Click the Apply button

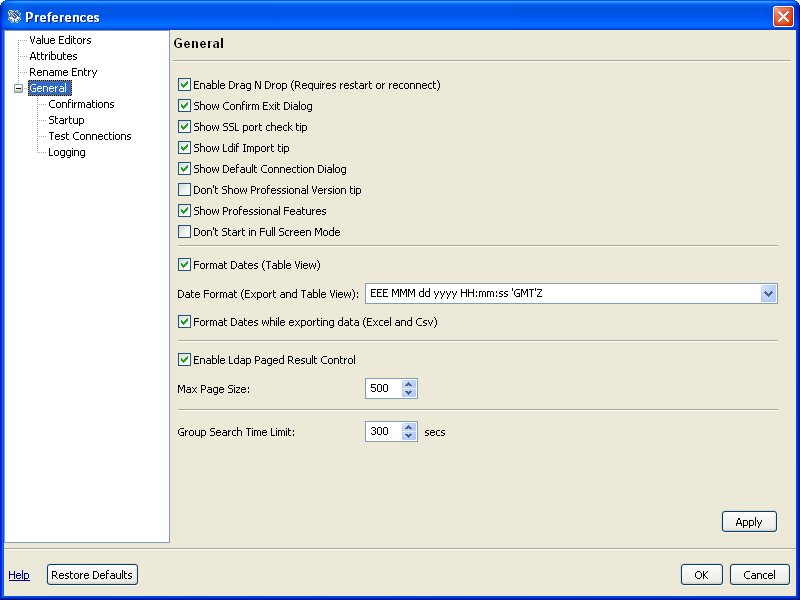click(748, 522)
